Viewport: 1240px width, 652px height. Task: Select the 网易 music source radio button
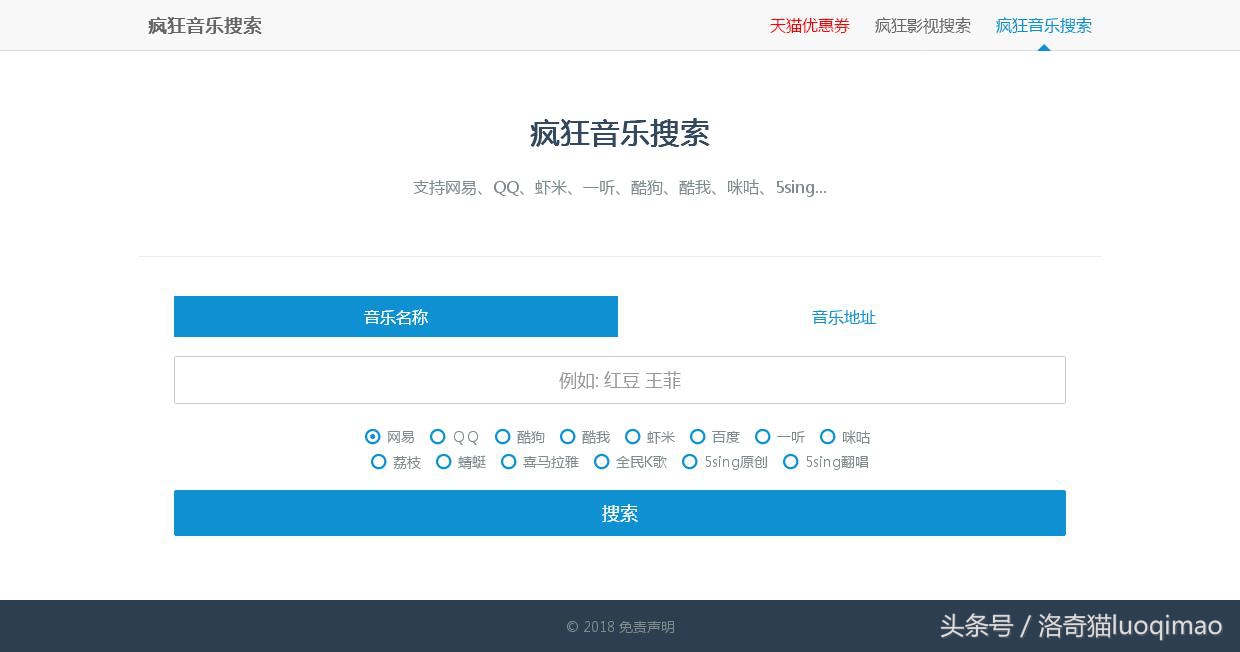pyautogui.click(x=372, y=437)
